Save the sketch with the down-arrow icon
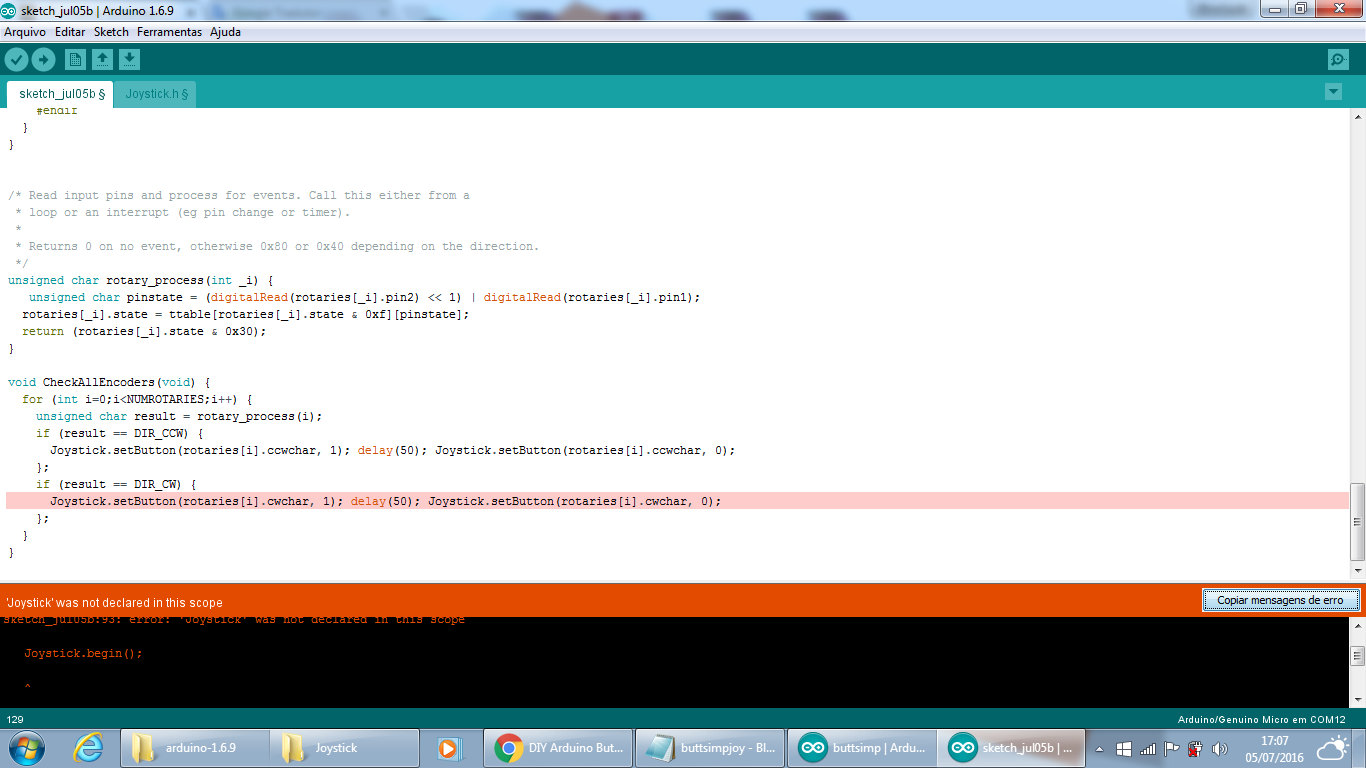 tap(129, 60)
